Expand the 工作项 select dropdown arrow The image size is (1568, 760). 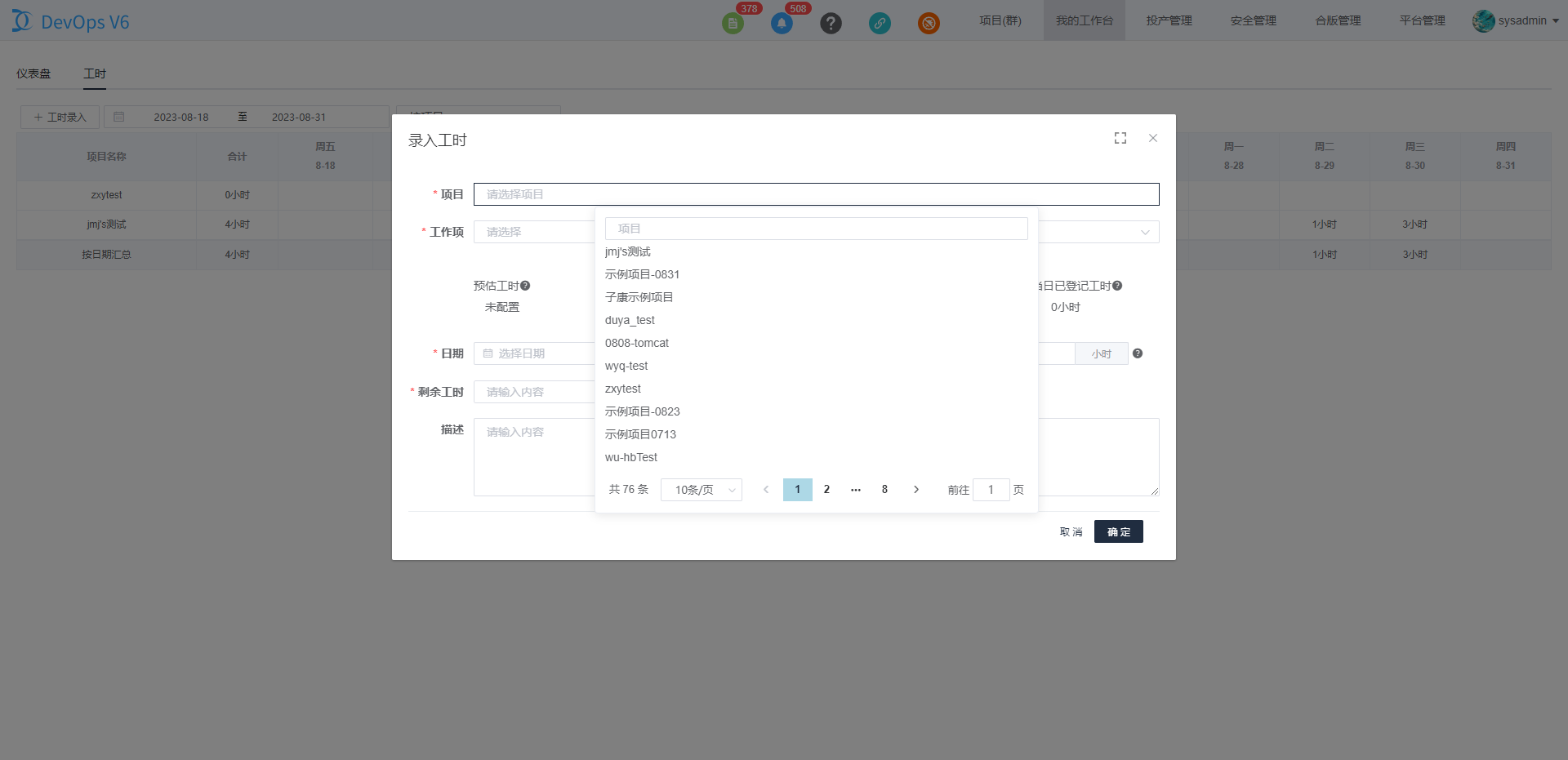click(x=1145, y=233)
